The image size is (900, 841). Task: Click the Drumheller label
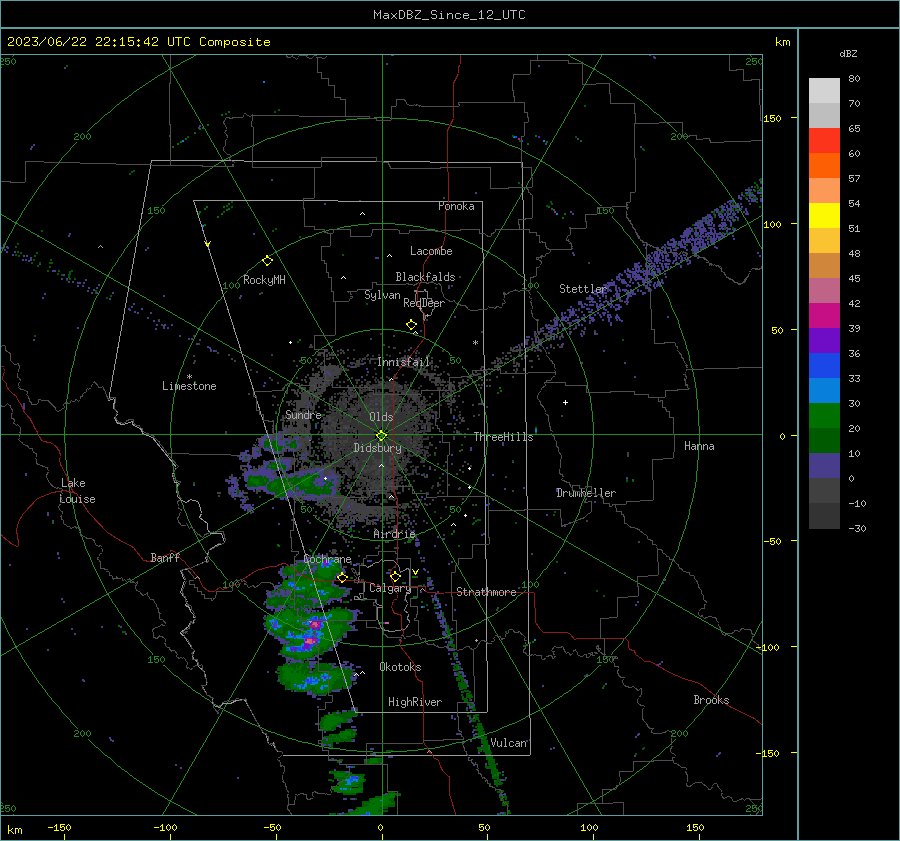[x=586, y=493]
